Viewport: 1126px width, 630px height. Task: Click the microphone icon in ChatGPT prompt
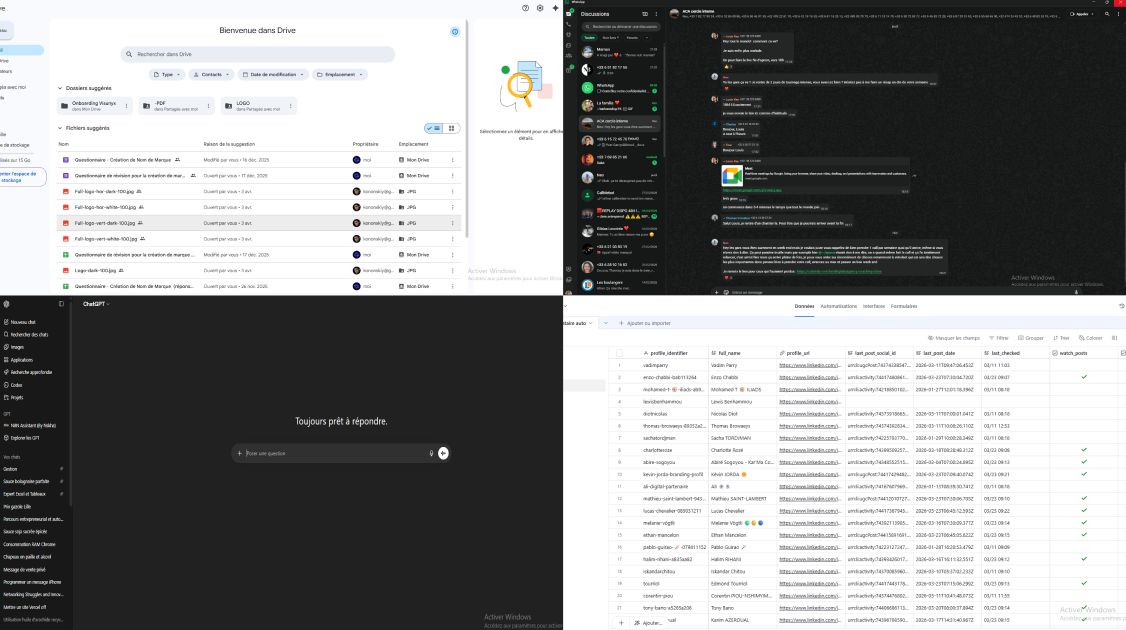[x=431, y=453]
